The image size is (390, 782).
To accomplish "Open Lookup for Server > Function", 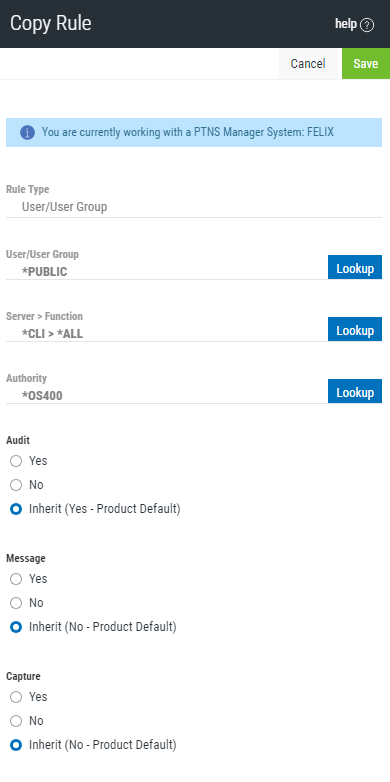I will pyautogui.click(x=355, y=330).
